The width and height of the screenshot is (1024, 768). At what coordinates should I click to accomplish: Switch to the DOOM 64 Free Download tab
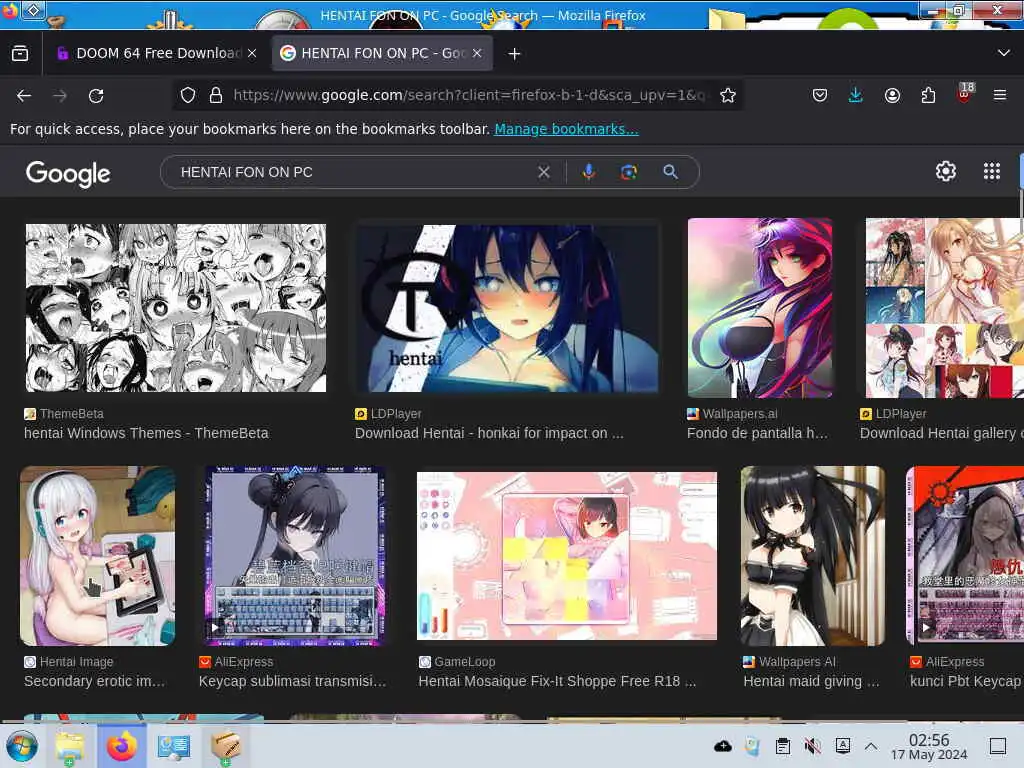pyautogui.click(x=150, y=54)
